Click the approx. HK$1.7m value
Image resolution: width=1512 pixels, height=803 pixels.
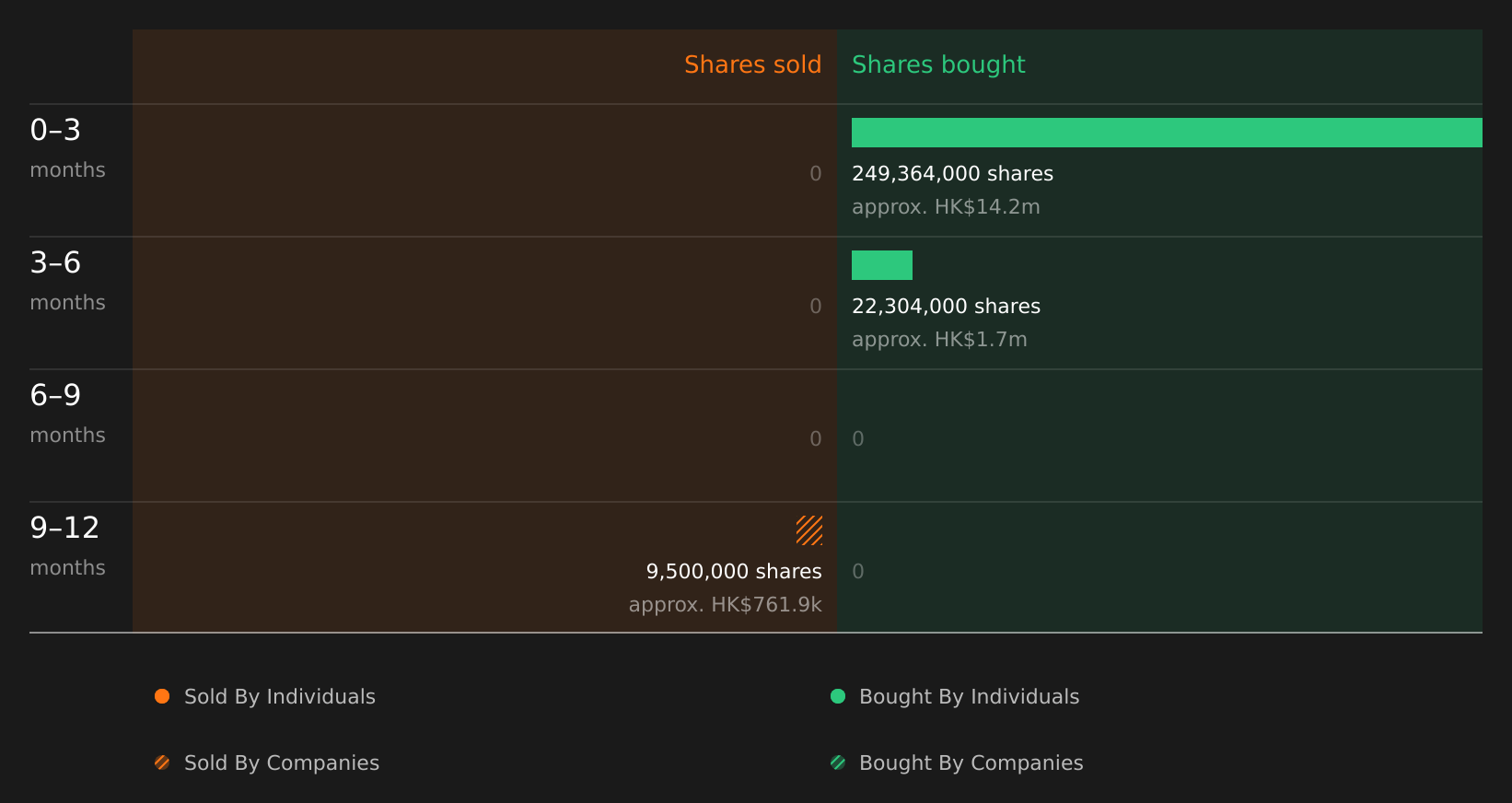[939, 340]
